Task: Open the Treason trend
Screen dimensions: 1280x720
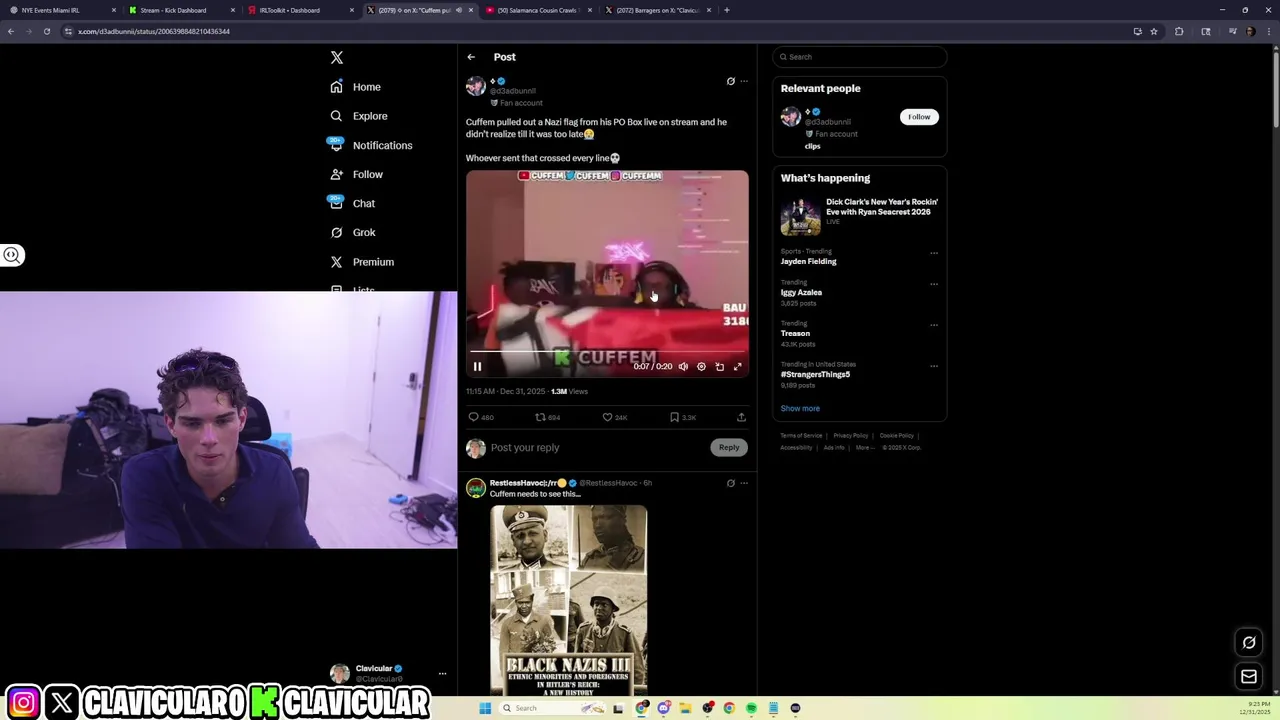Action: [795, 334]
